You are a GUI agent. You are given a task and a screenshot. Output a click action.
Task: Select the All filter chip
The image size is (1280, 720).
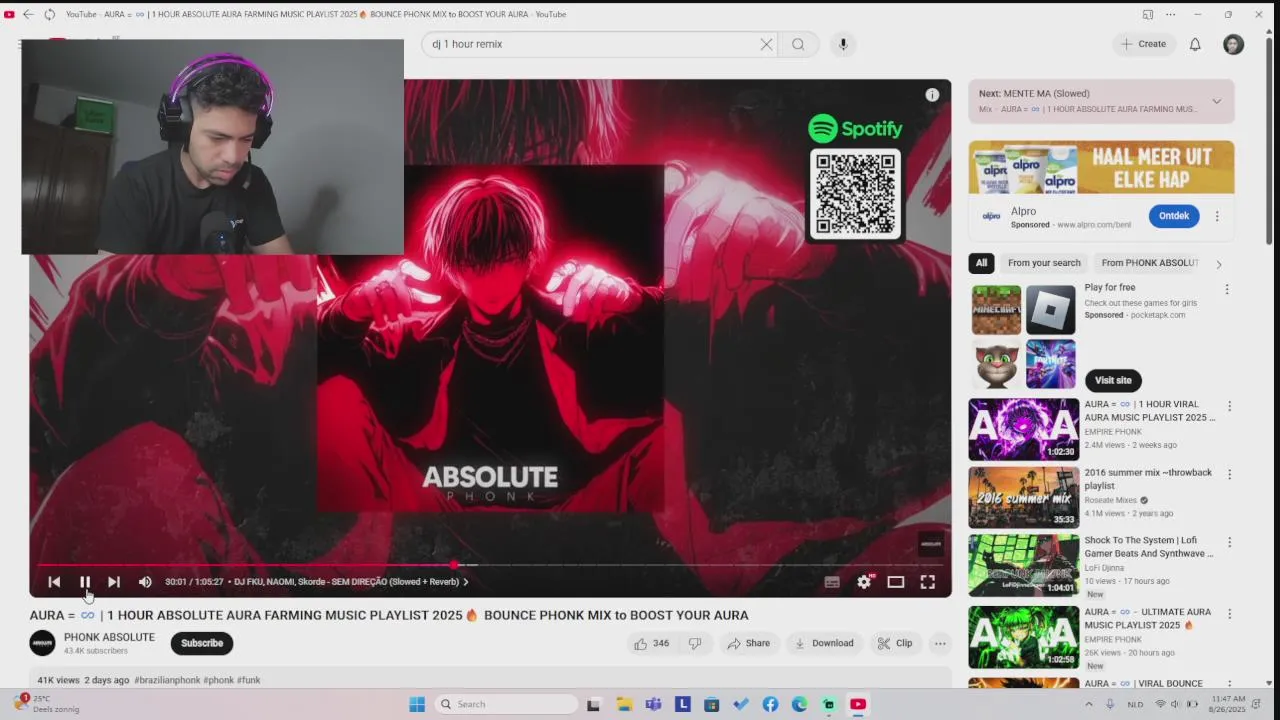[981, 263]
